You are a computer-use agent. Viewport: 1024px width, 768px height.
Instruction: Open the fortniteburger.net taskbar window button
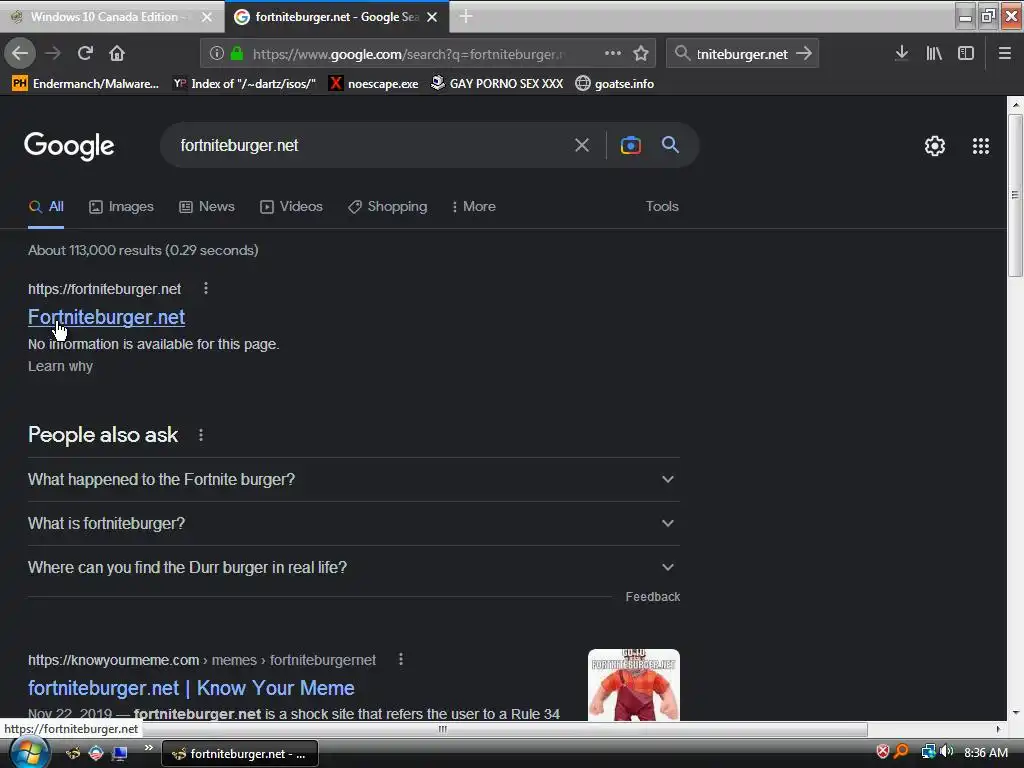(x=240, y=754)
